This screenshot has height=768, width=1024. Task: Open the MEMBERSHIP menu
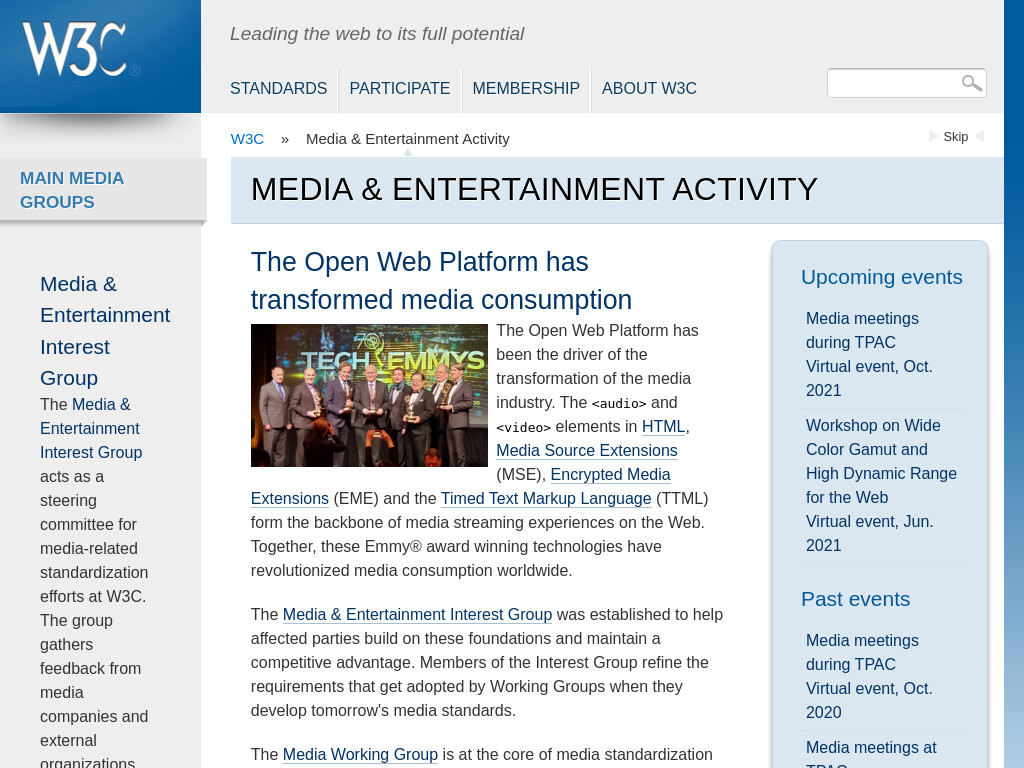click(526, 88)
